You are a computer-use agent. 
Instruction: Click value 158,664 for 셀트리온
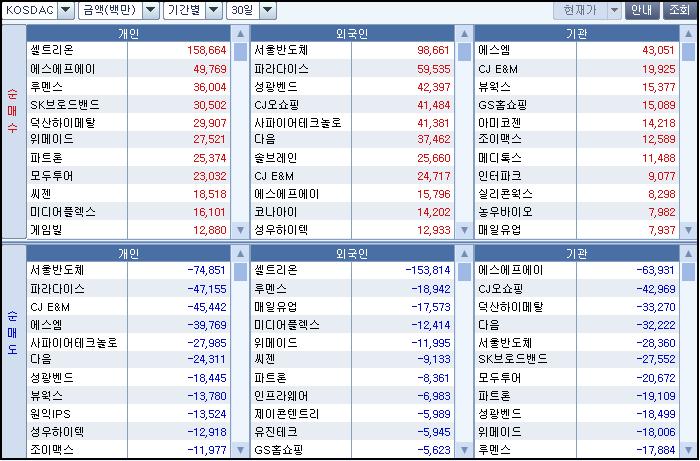pos(207,50)
